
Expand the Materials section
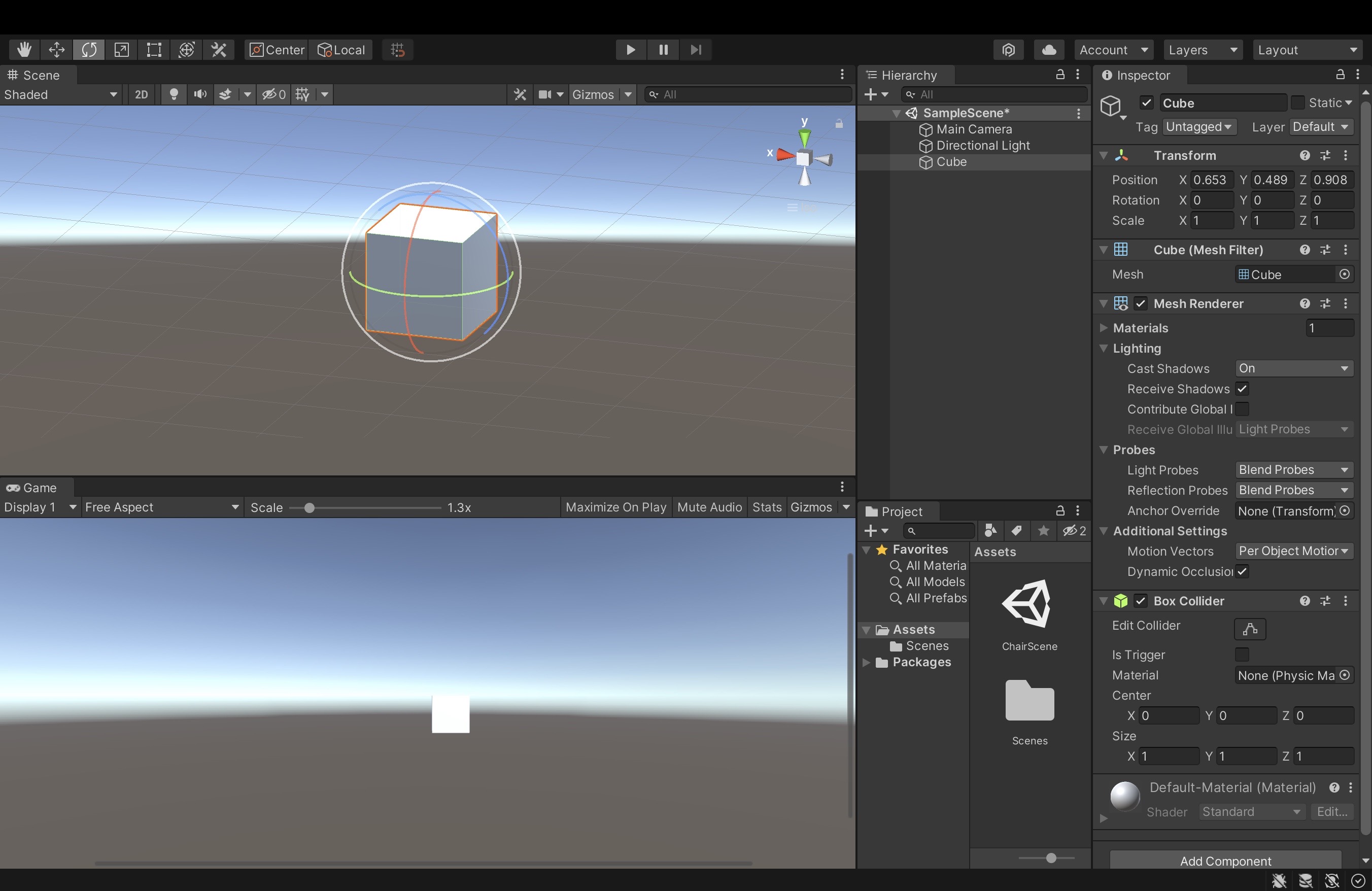[x=1104, y=328]
